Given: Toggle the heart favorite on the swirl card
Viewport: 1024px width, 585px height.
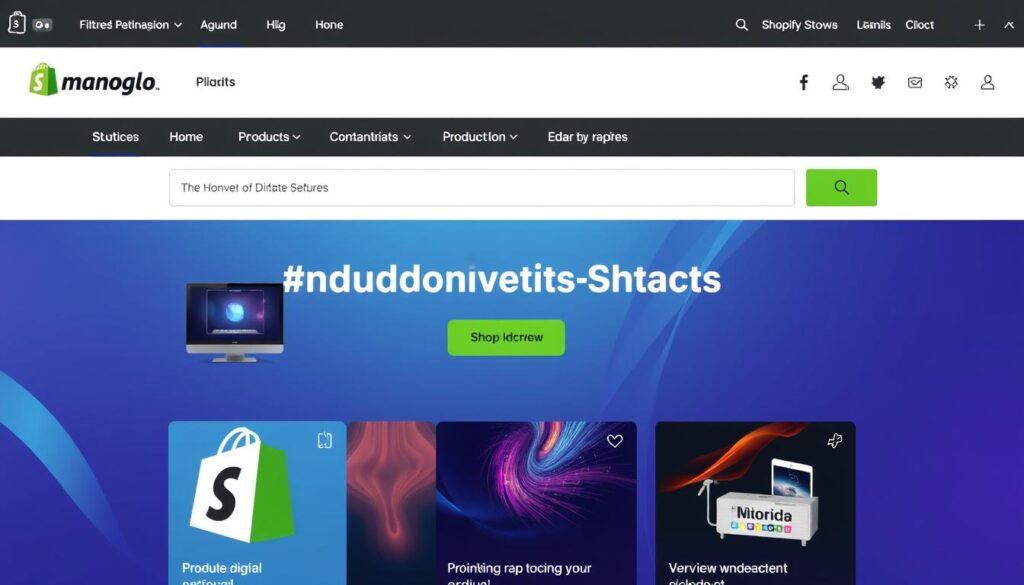Looking at the screenshot, I should [x=615, y=441].
